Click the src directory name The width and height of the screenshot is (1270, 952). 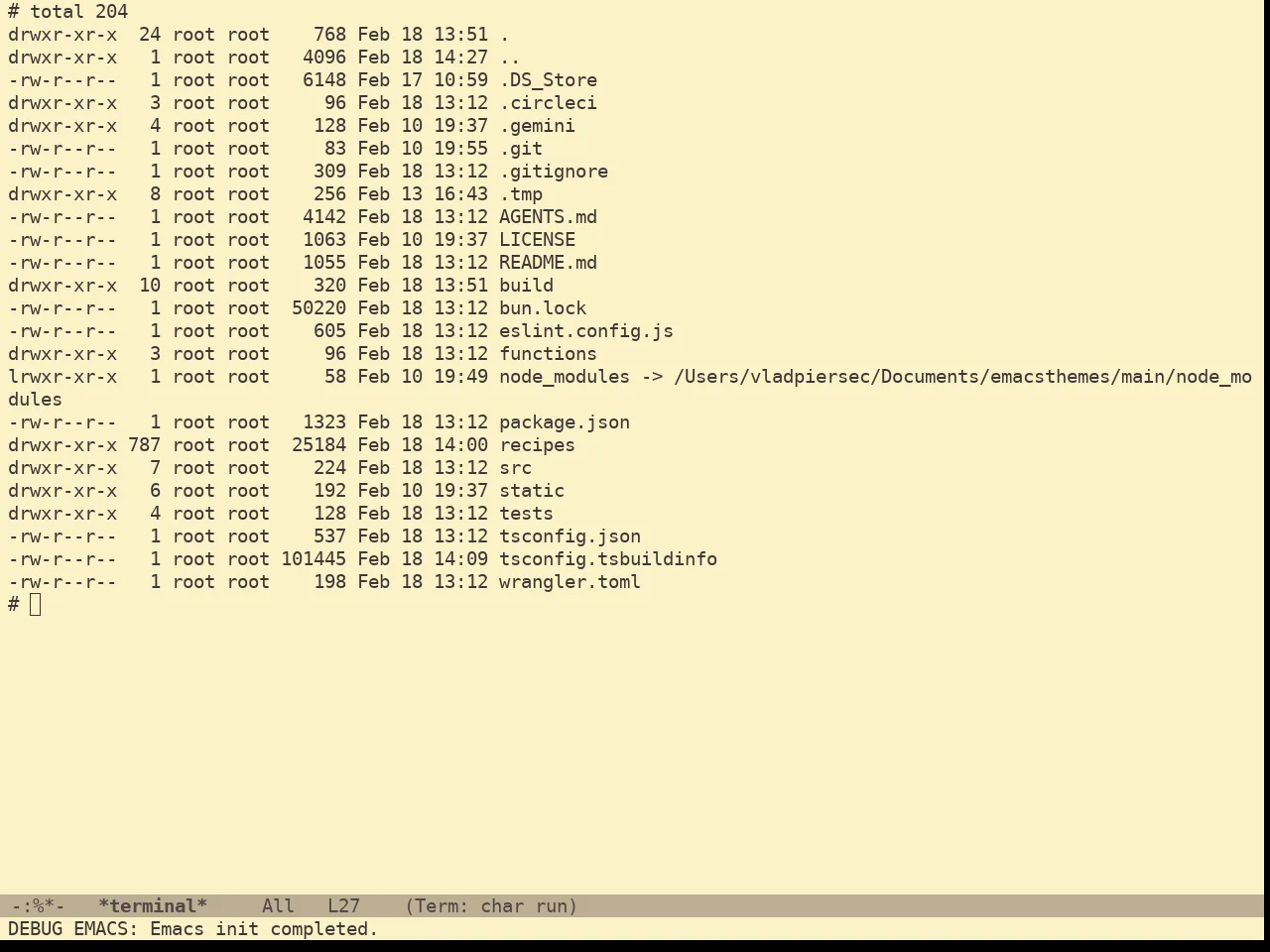coord(515,468)
